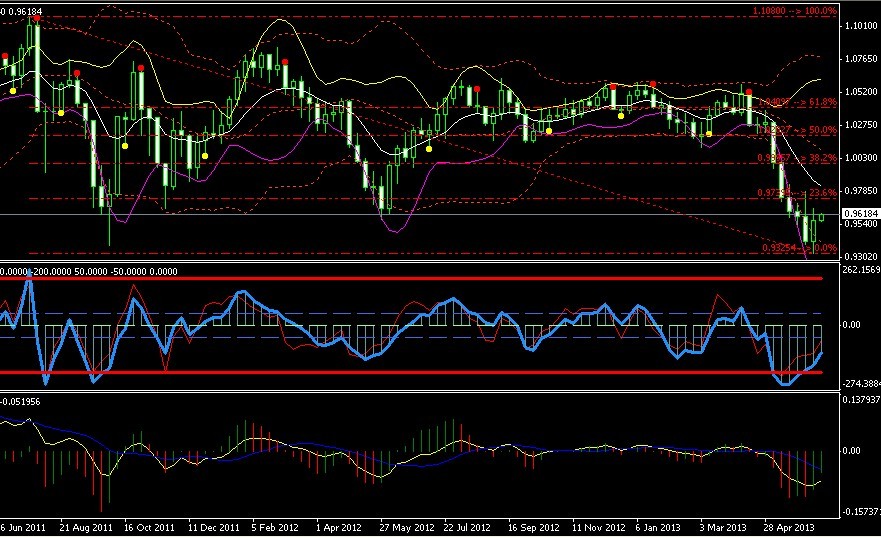881x538 pixels.
Task: Click the '28 Apr 2013' date label
Action: 789,527
